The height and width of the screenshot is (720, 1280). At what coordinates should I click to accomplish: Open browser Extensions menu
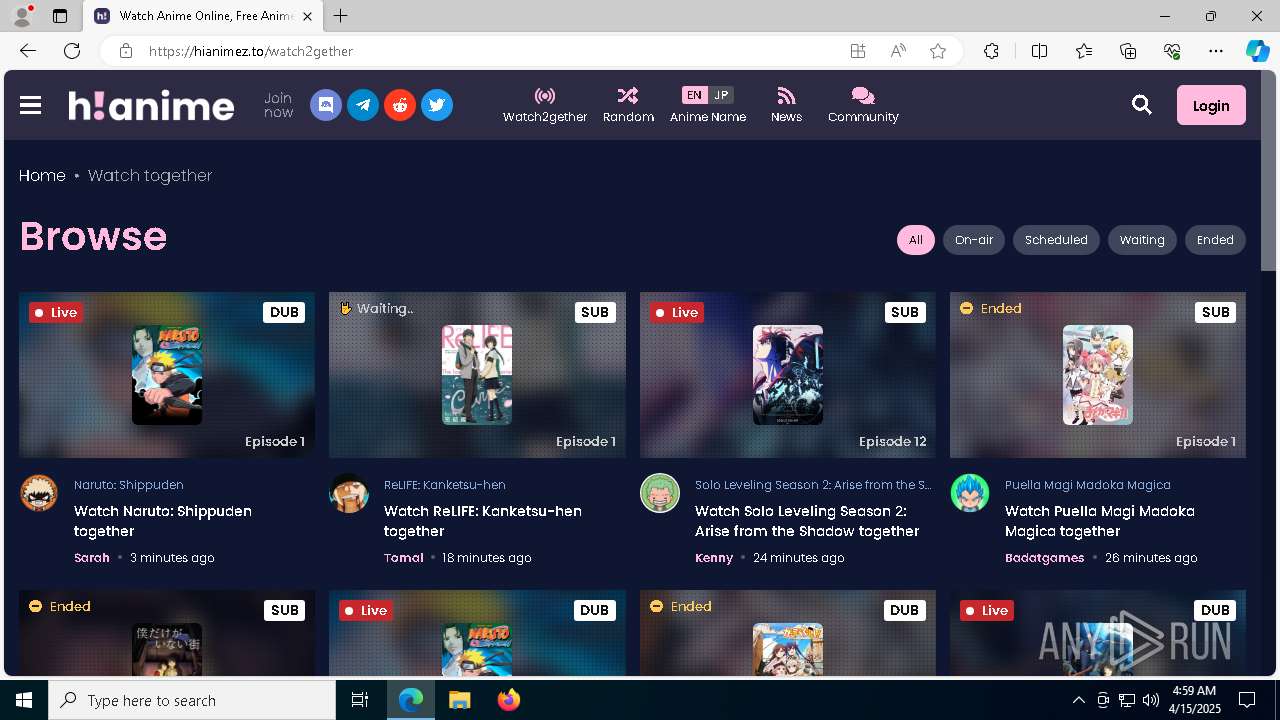991,51
